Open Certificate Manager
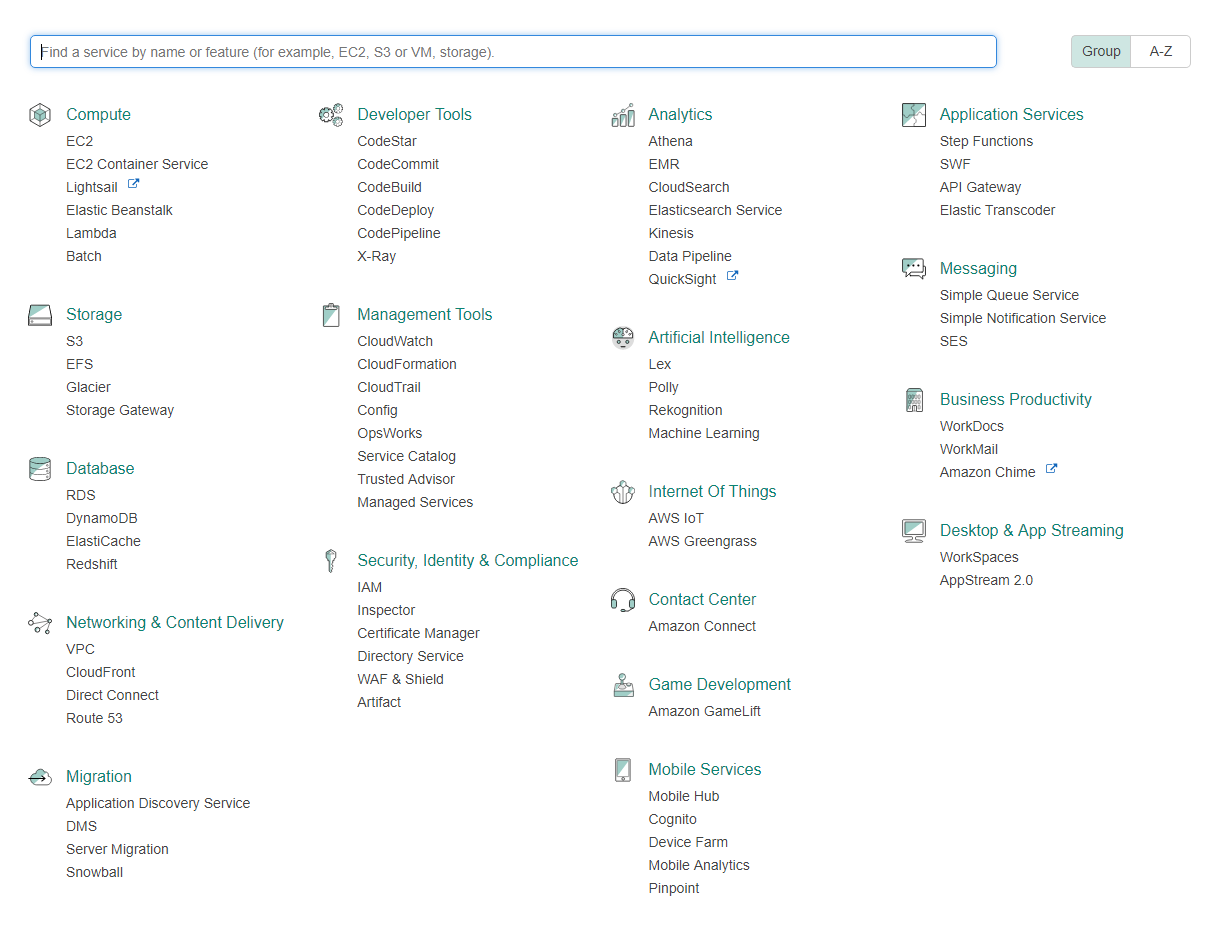The image size is (1223, 928). (x=418, y=634)
